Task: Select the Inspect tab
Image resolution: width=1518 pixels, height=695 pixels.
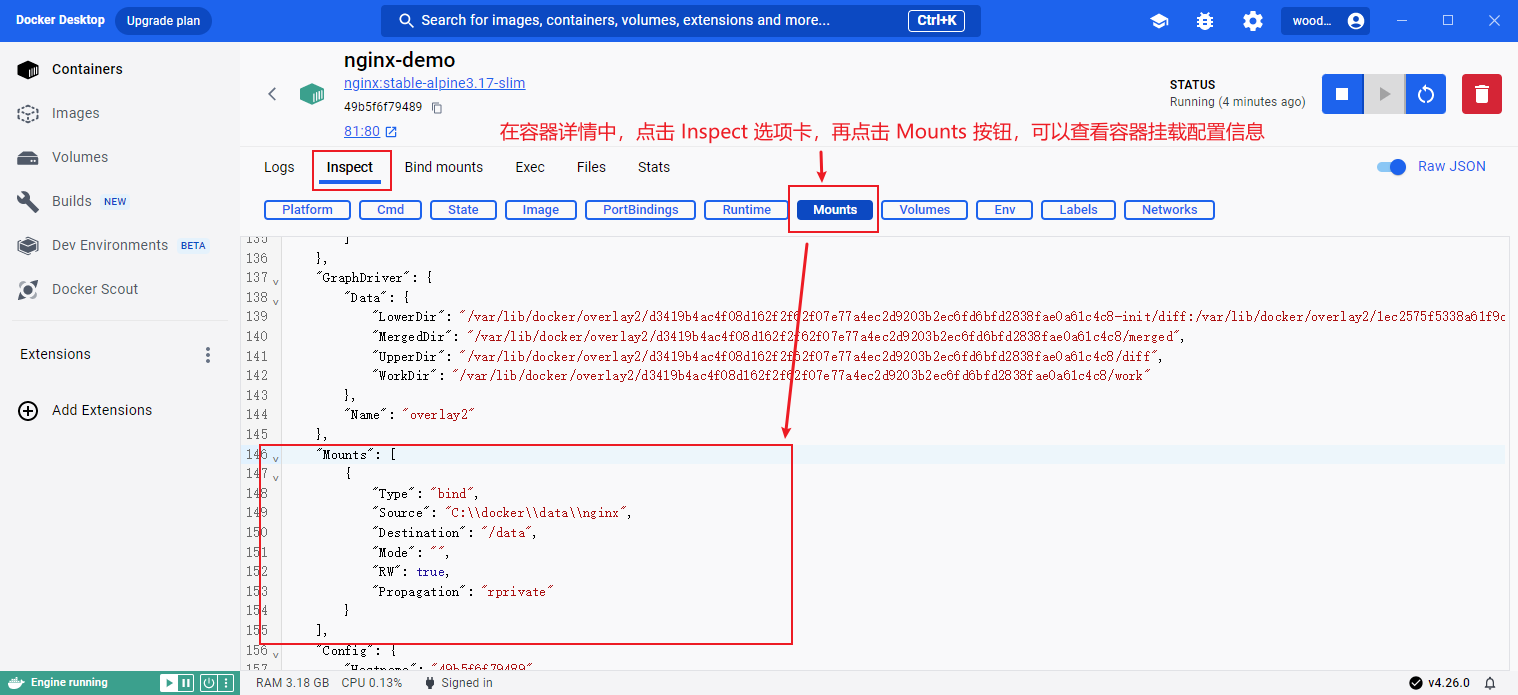Action: tap(350, 167)
